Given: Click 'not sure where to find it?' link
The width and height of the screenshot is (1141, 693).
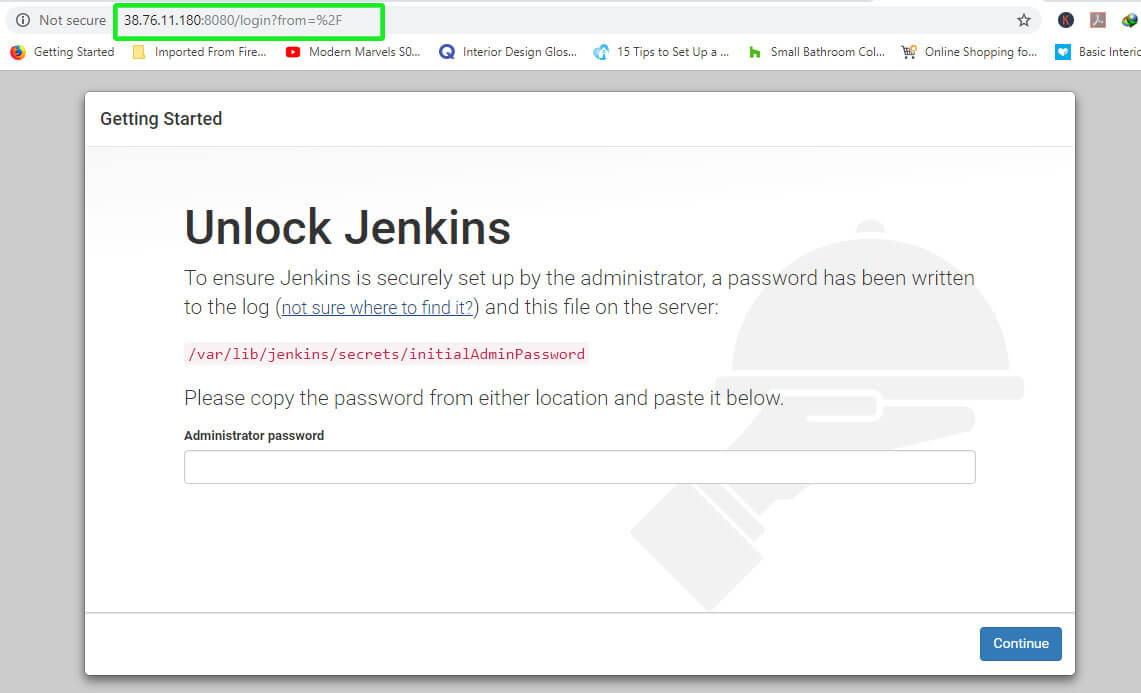Looking at the screenshot, I should 377,307.
